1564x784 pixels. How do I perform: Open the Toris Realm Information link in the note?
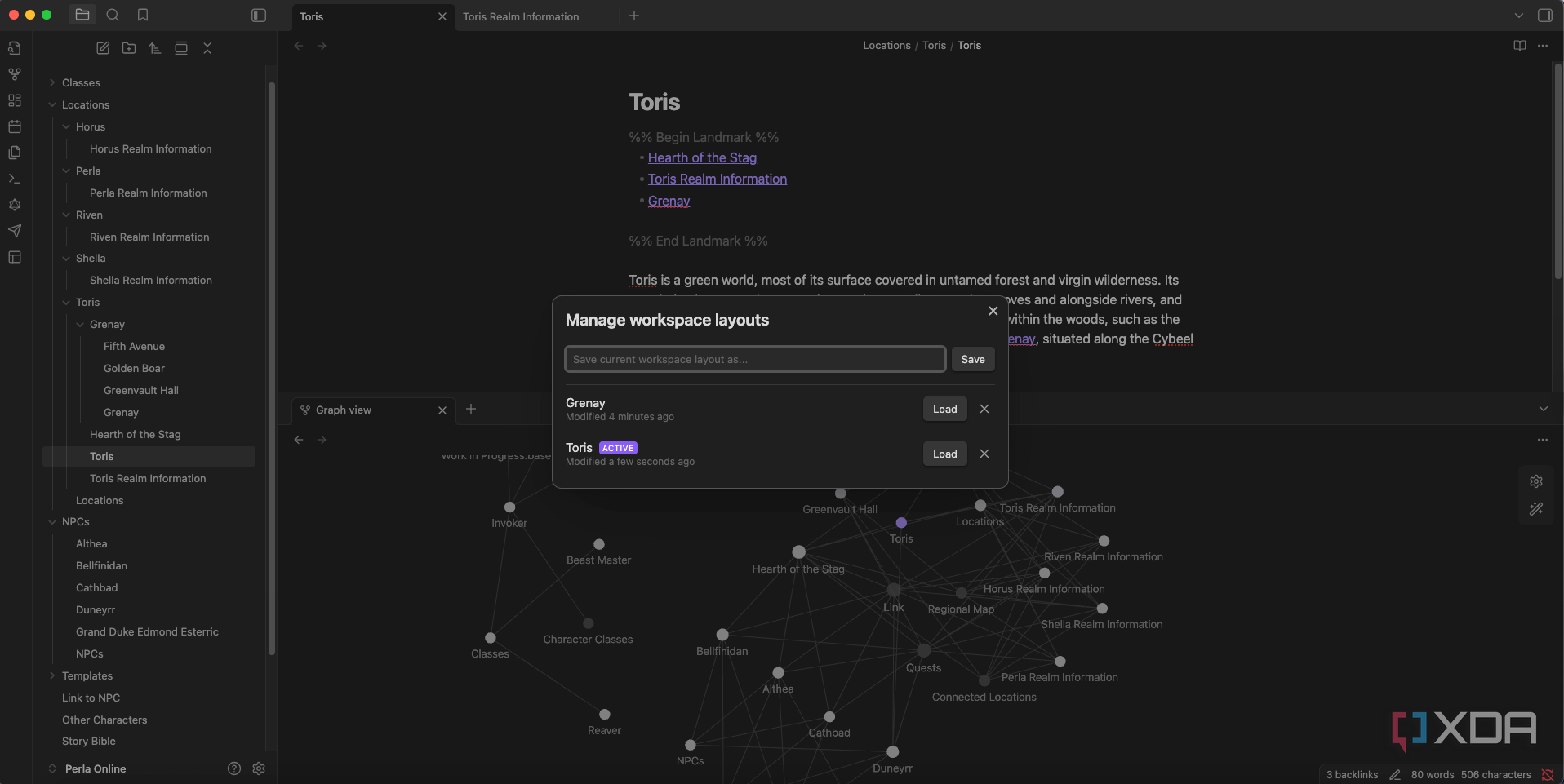pos(718,179)
